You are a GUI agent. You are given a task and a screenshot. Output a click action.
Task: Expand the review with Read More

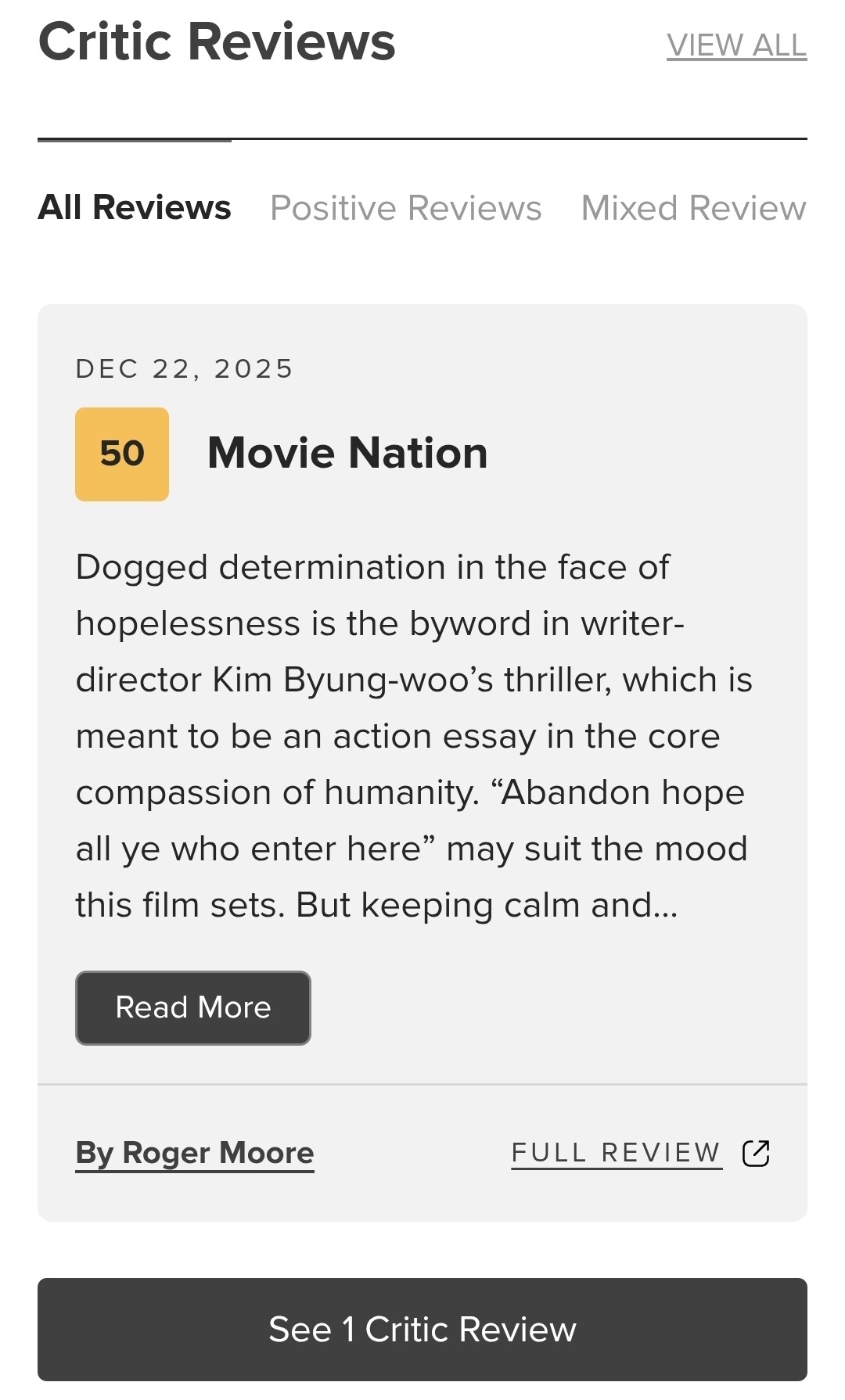pyautogui.click(x=193, y=1007)
